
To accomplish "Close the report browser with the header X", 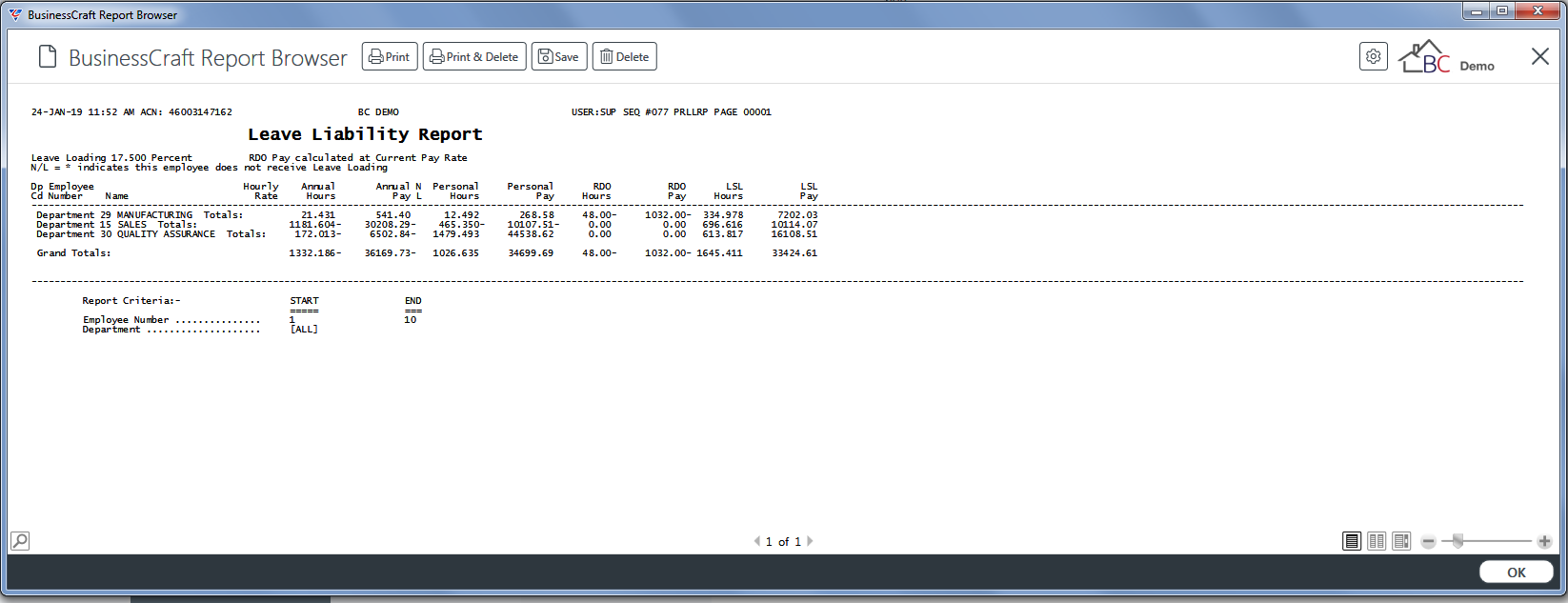I will pyautogui.click(x=1539, y=56).
